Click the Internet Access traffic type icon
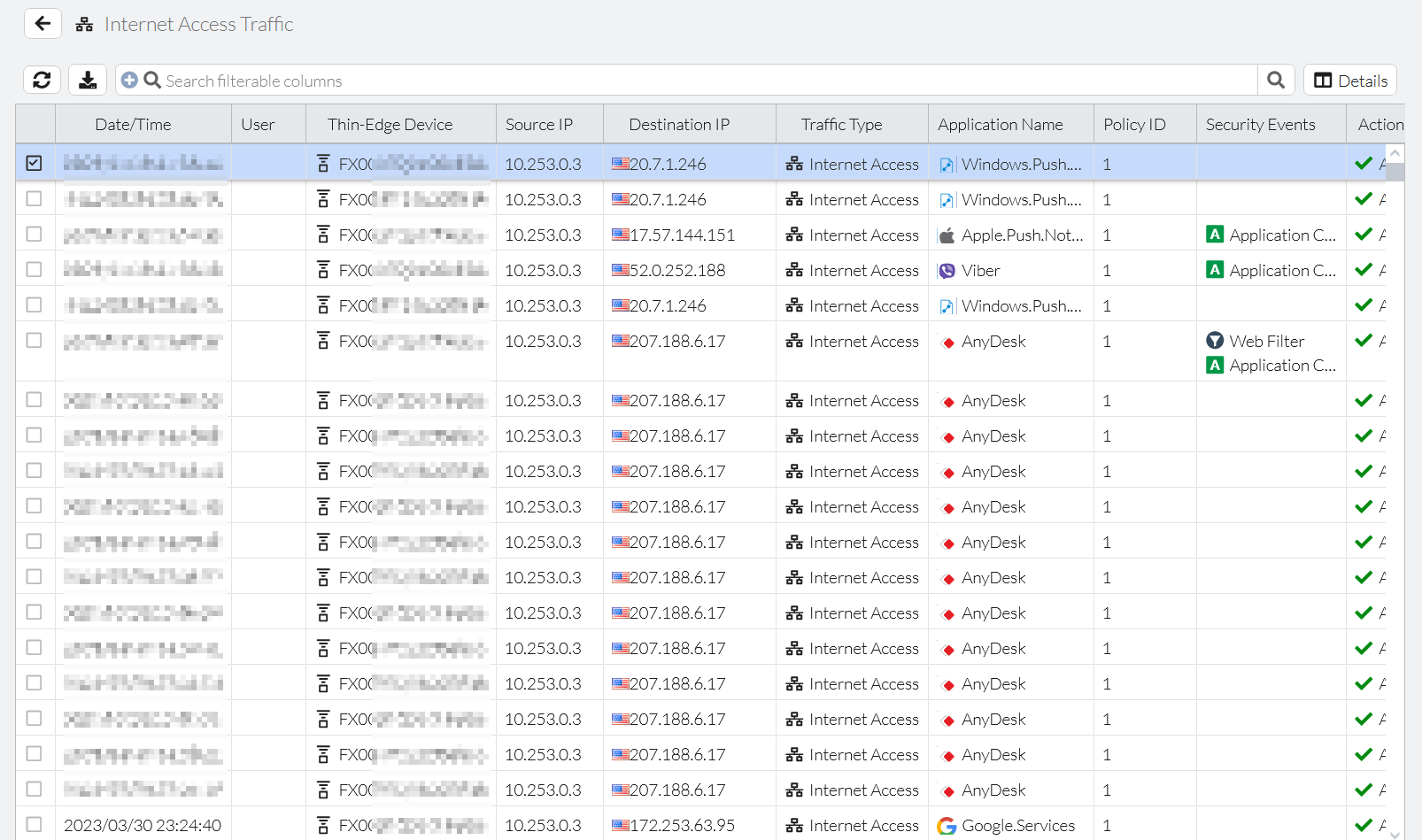The image size is (1422, 840). [x=795, y=164]
